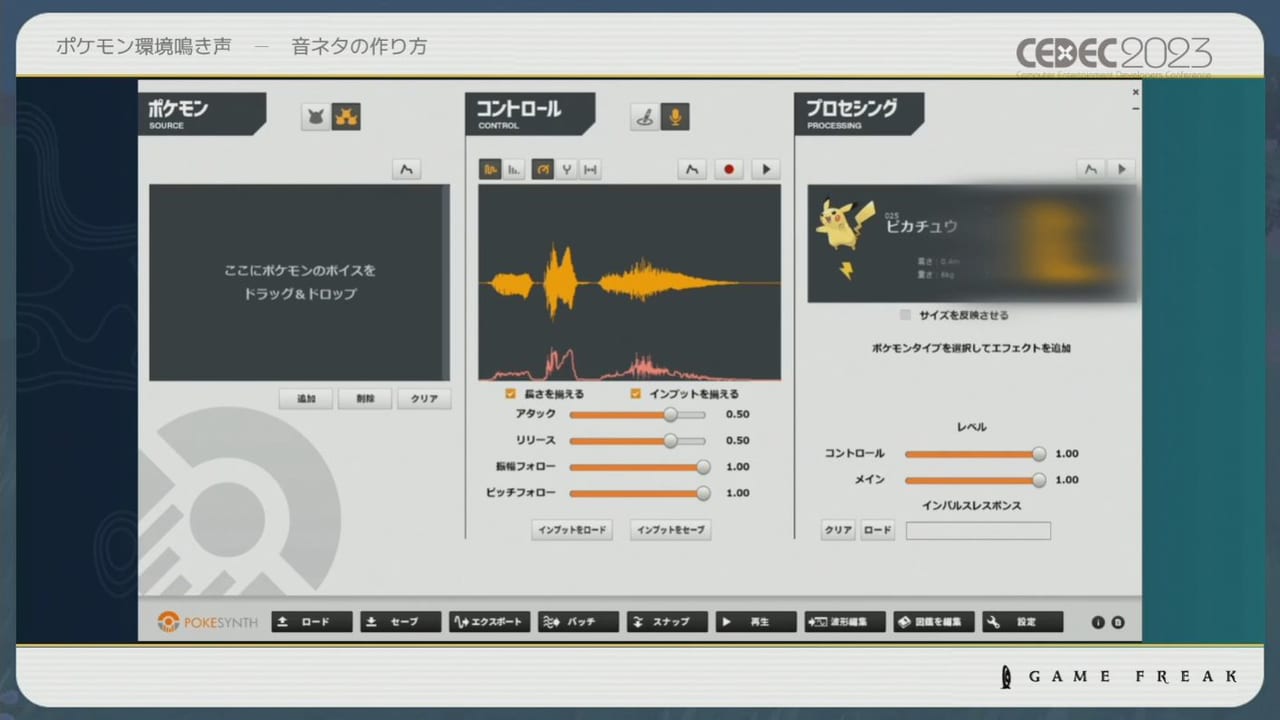Image resolution: width=1280 pixels, height=720 pixels.
Task: Click the round icon right of info icon
Action: tap(1118, 622)
